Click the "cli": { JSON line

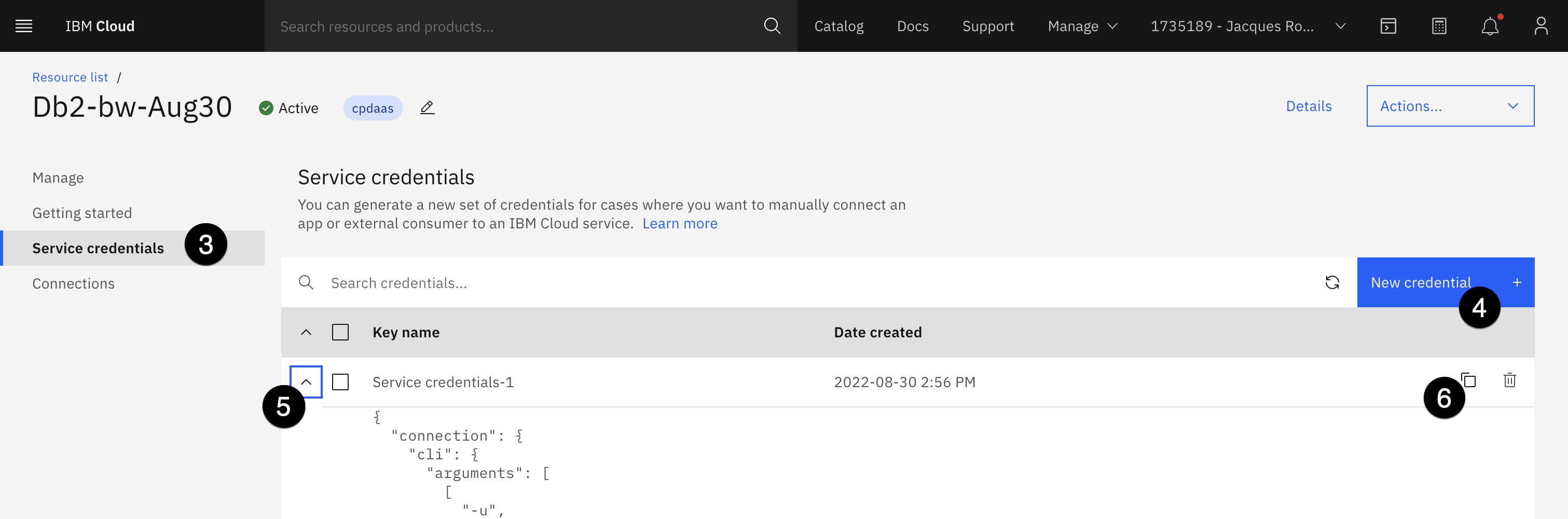pos(444,455)
